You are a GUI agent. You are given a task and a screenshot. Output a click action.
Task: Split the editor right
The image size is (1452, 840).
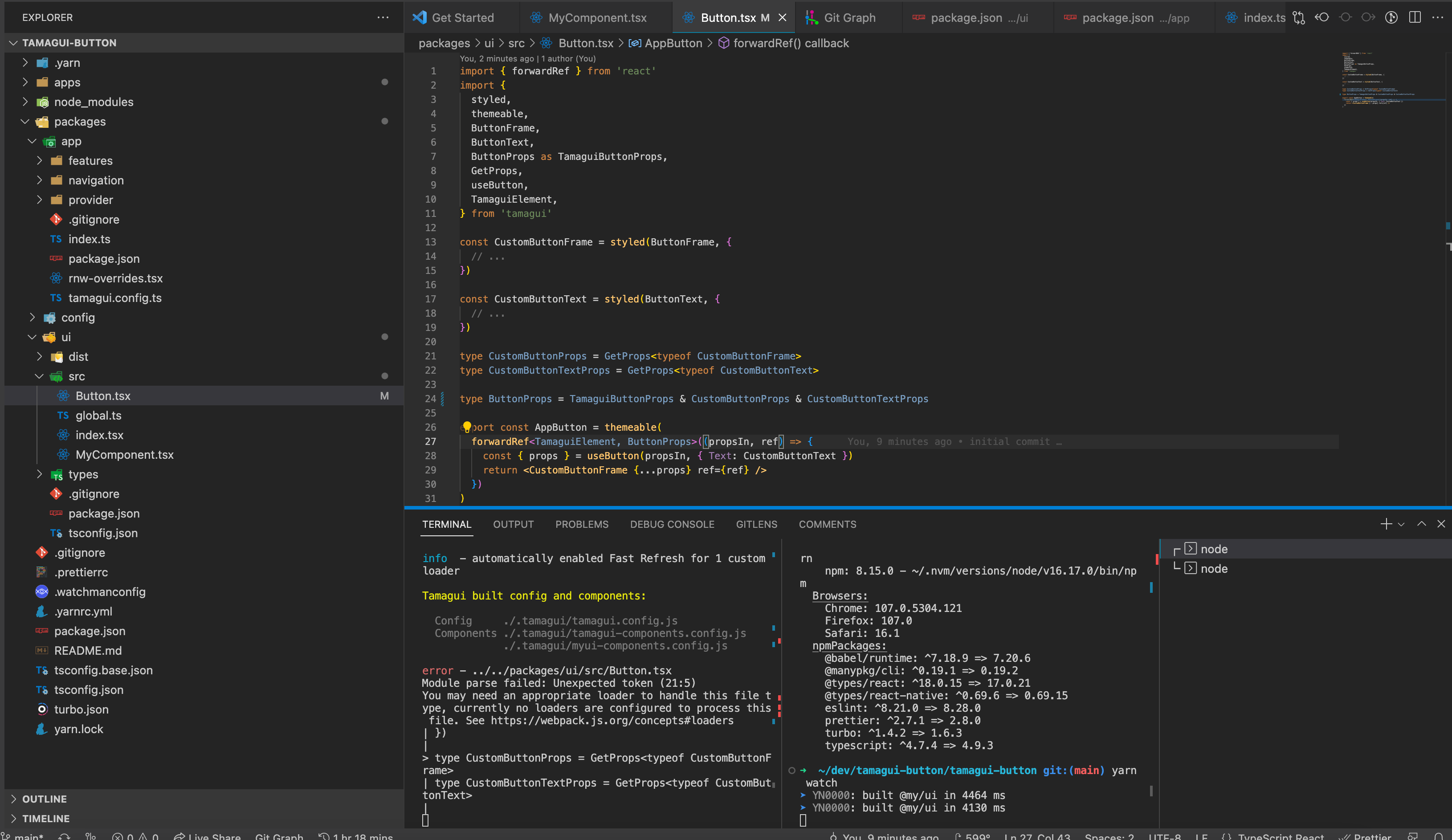1415,17
